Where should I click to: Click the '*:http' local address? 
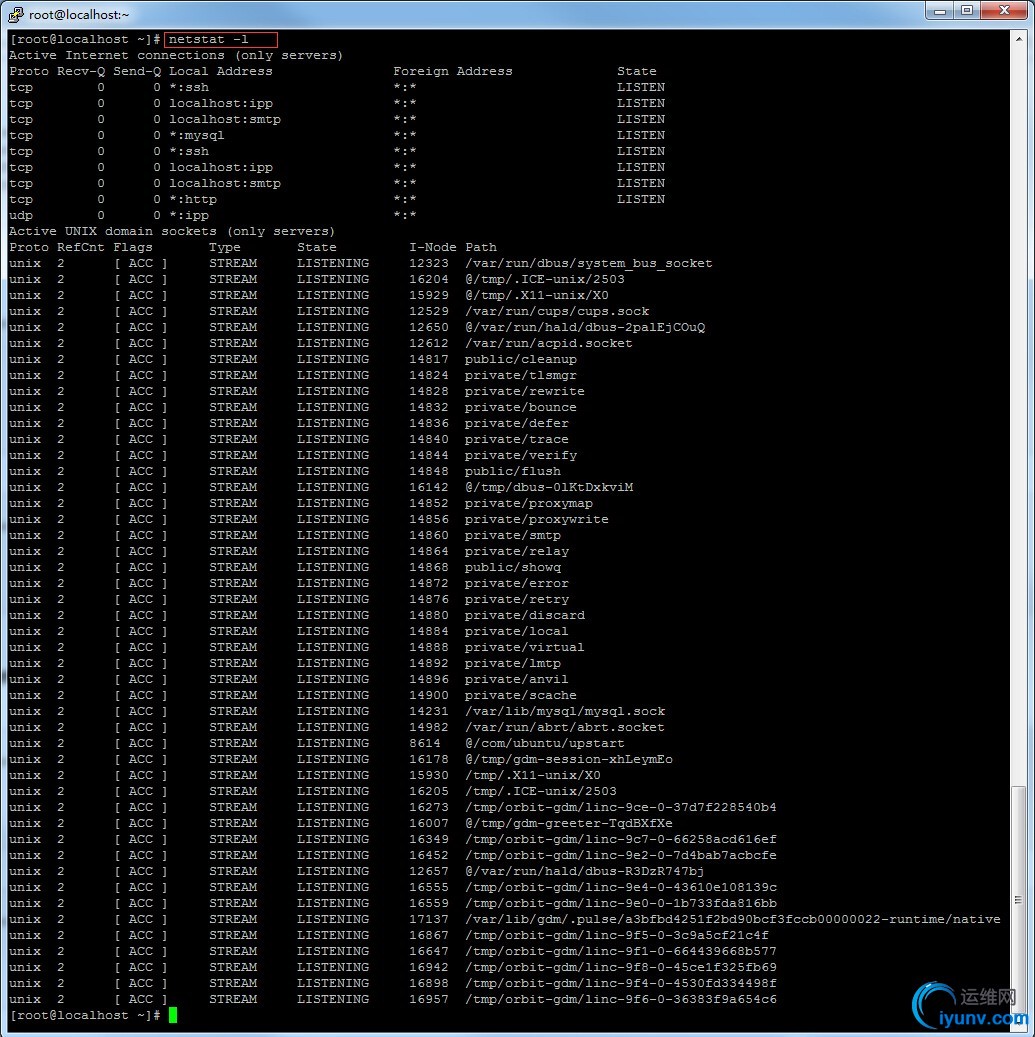click(192, 199)
